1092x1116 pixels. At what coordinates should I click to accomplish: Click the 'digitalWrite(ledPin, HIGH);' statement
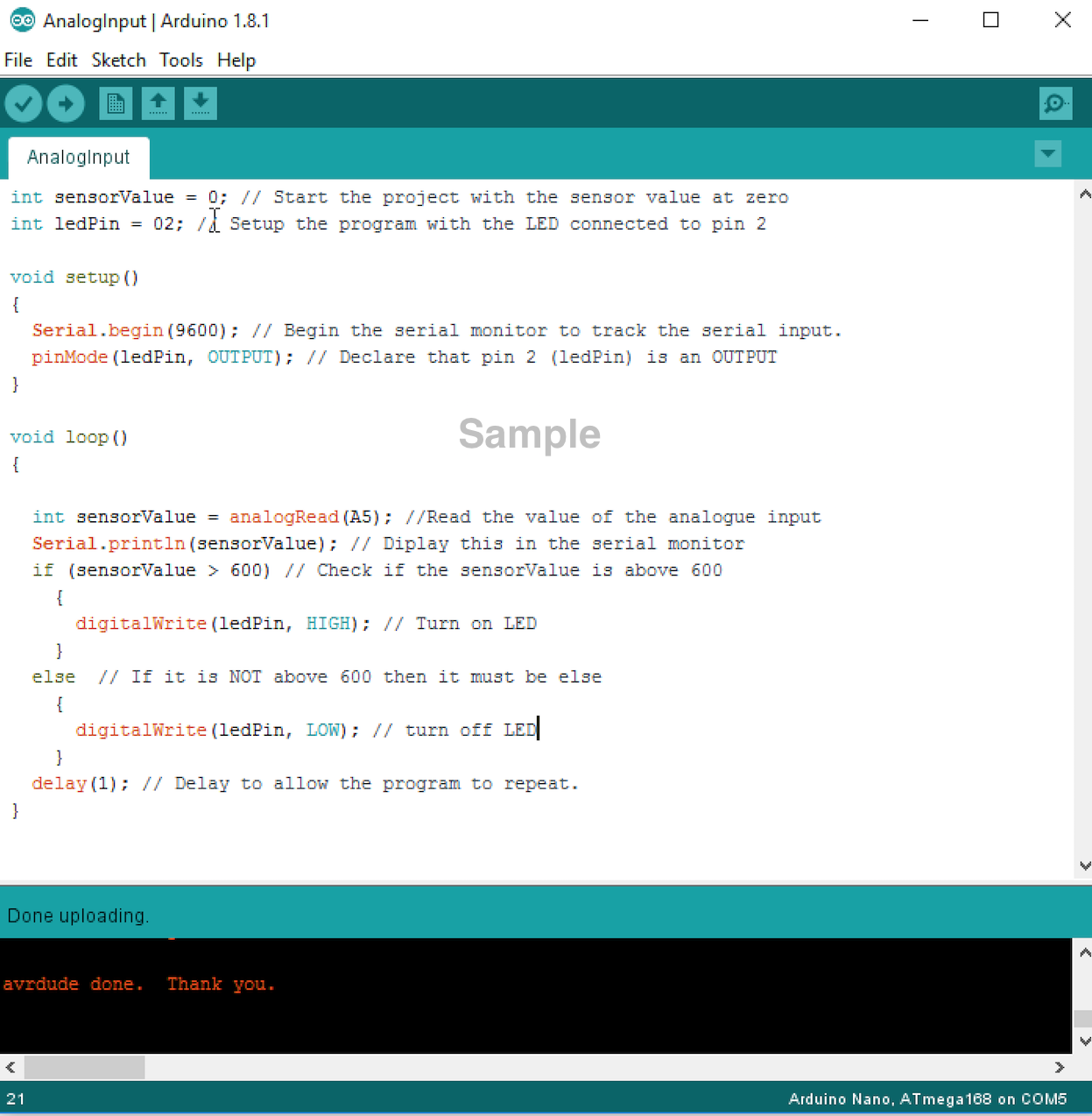coord(223,624)
